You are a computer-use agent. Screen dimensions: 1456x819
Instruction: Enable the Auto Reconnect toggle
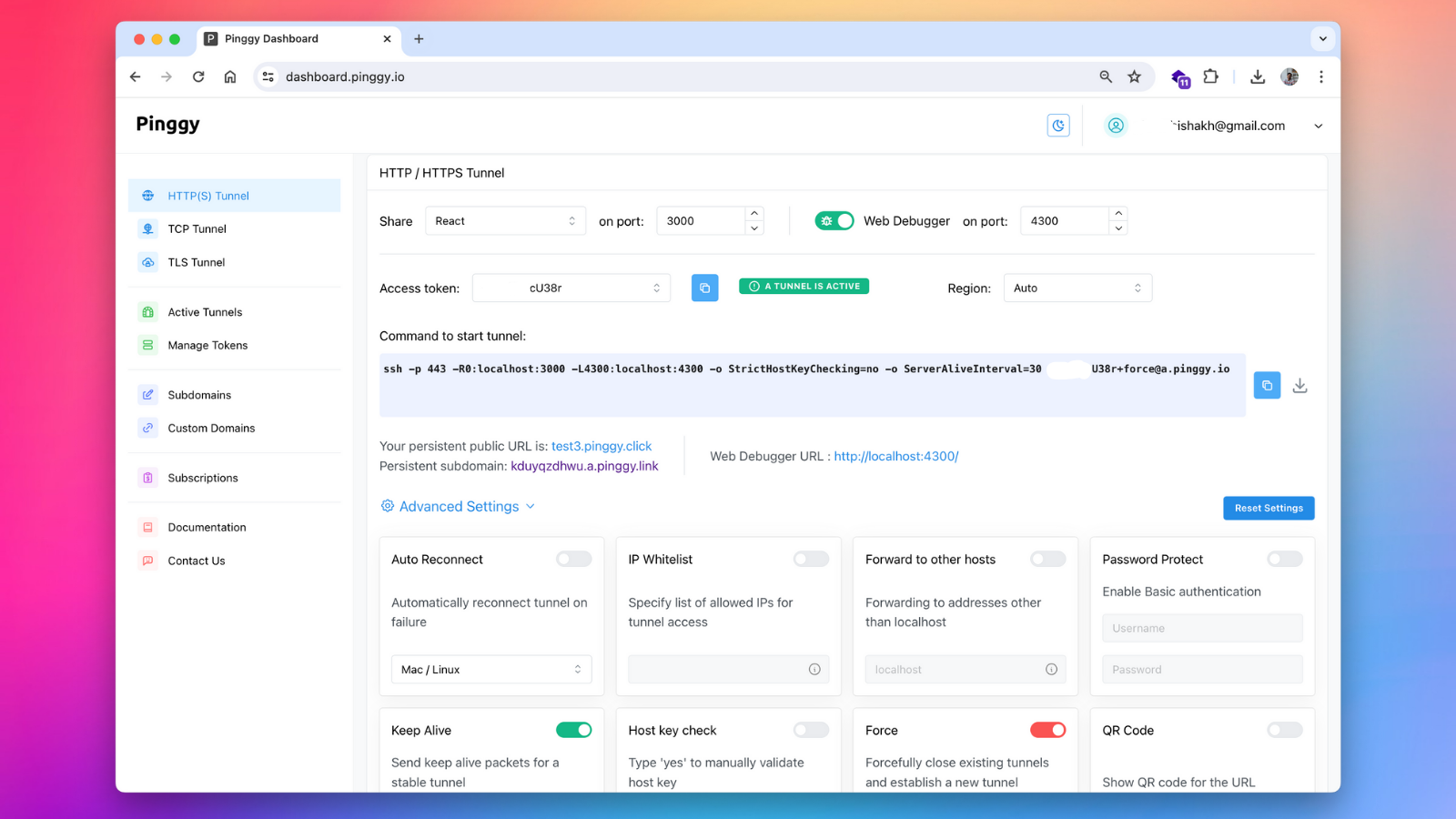point(574,559)
